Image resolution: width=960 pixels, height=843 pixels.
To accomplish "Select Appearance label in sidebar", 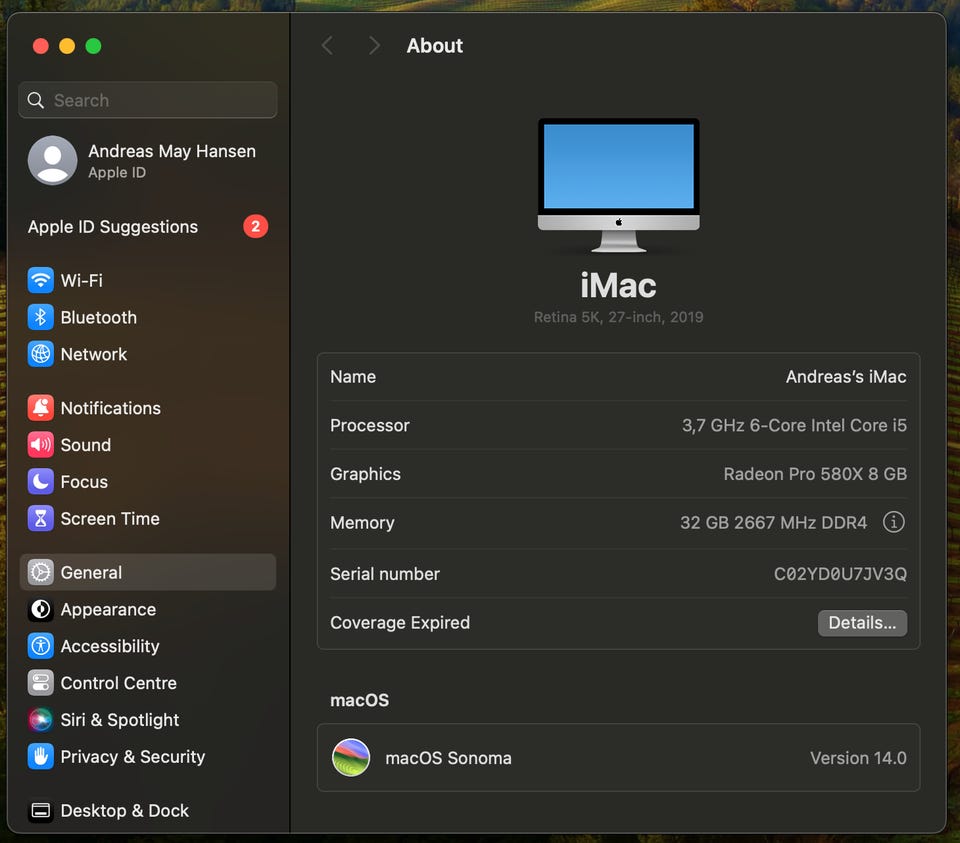I will tap(108, 609).
